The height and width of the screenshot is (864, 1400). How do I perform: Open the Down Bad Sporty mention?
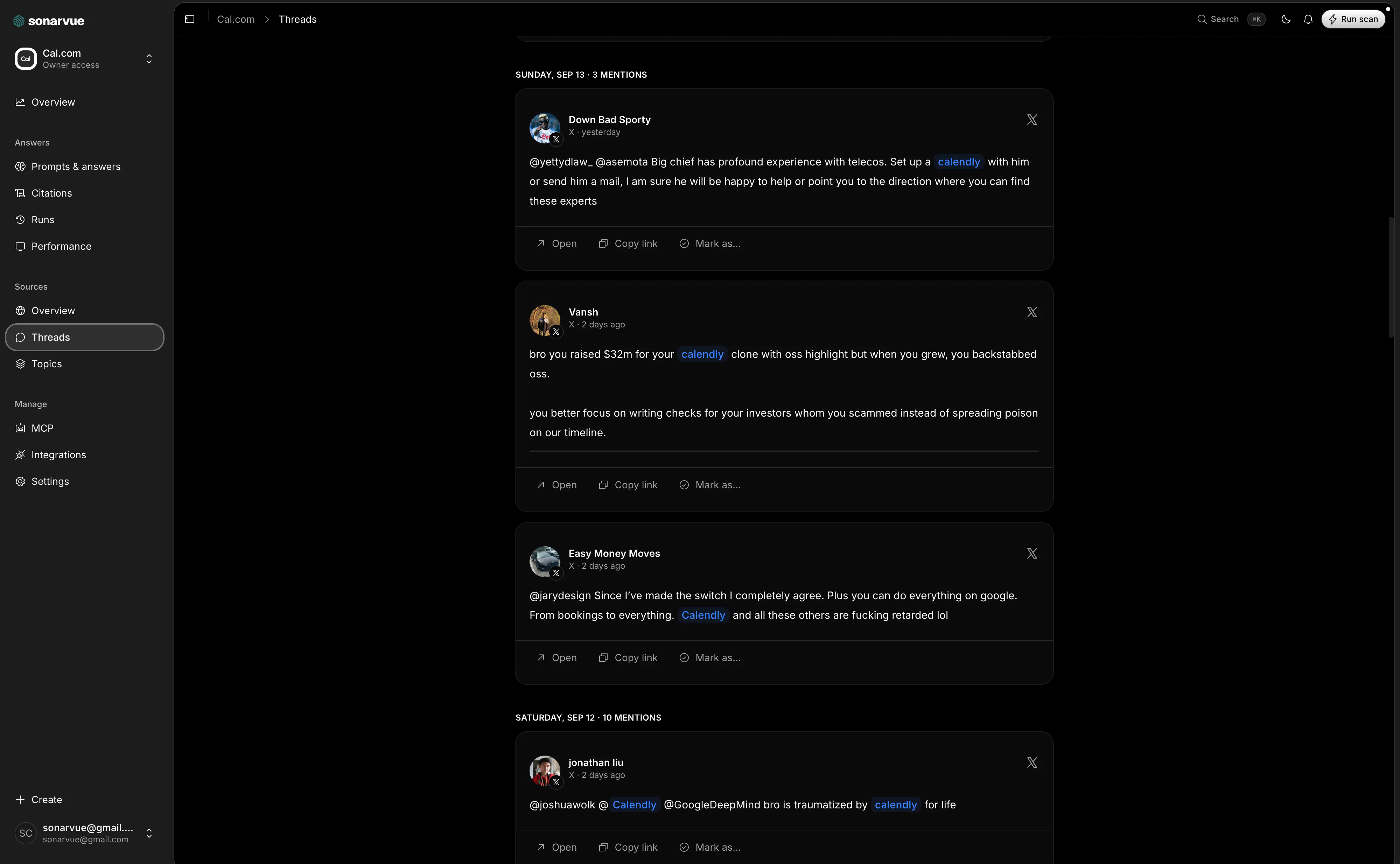(556, 243)
